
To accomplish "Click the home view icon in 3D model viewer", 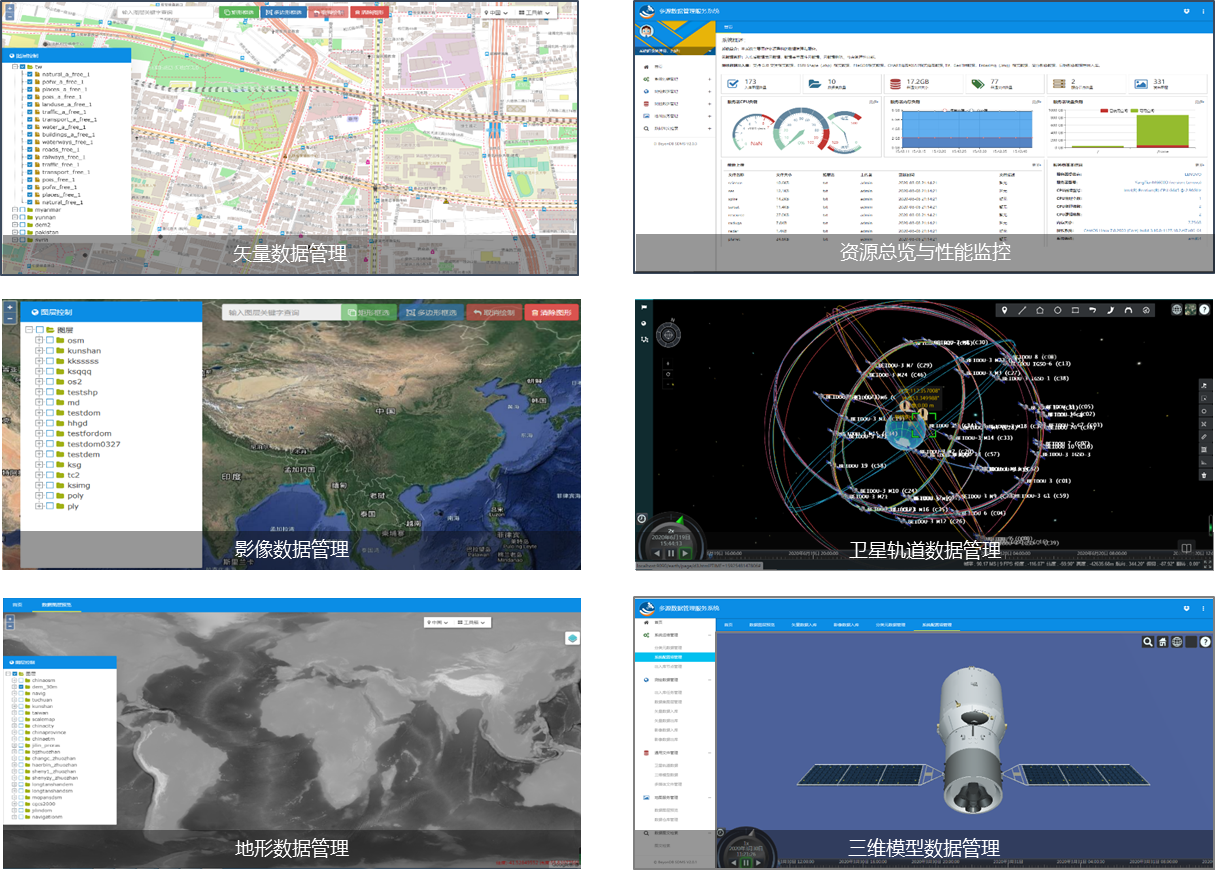I will pyautogui.click(x=1163, y=642).
